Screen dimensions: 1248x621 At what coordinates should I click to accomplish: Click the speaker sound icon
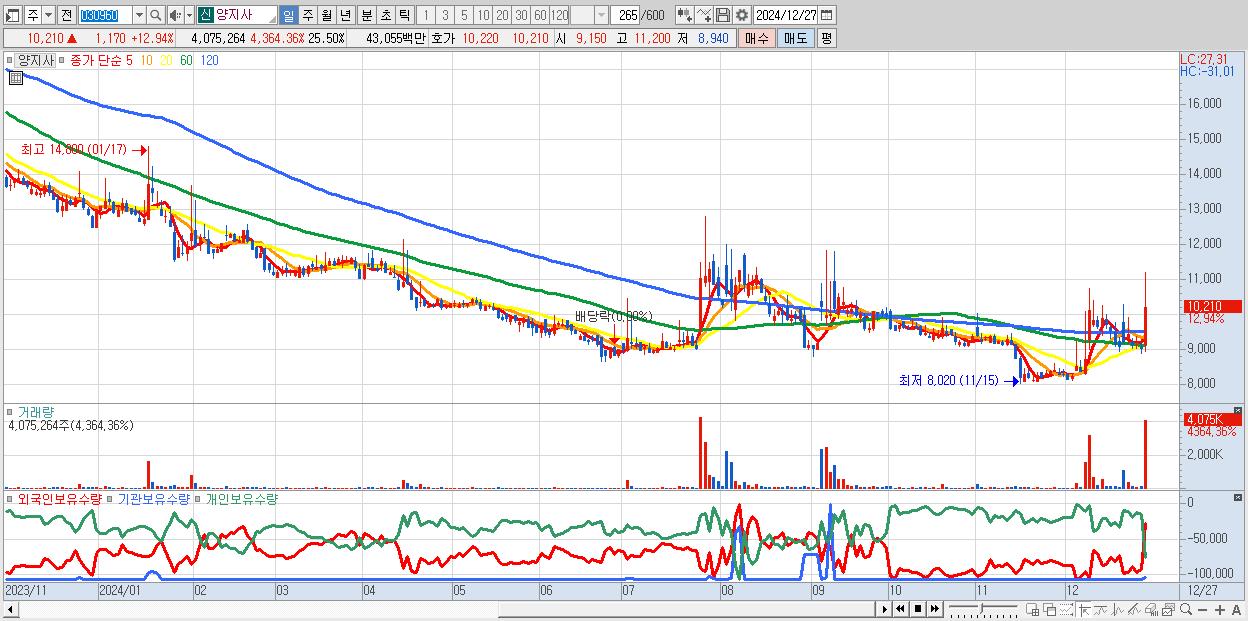[x=175, y=15]
